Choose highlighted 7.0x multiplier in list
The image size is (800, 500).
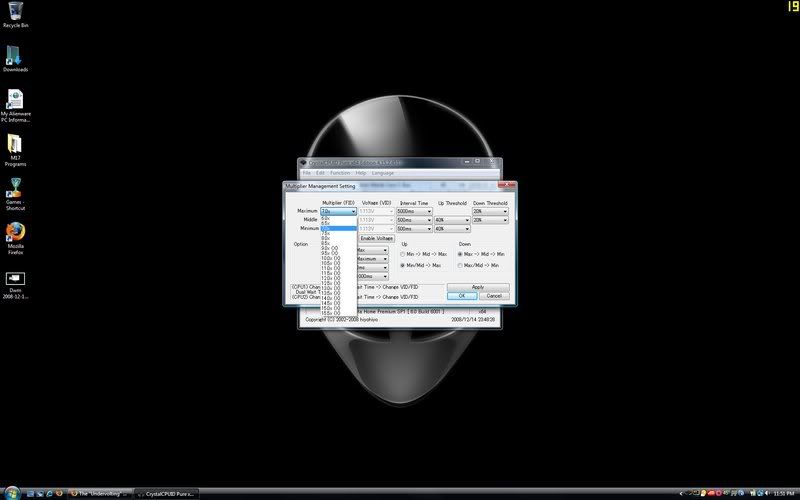pyautogui.click(x=339, y=228)
